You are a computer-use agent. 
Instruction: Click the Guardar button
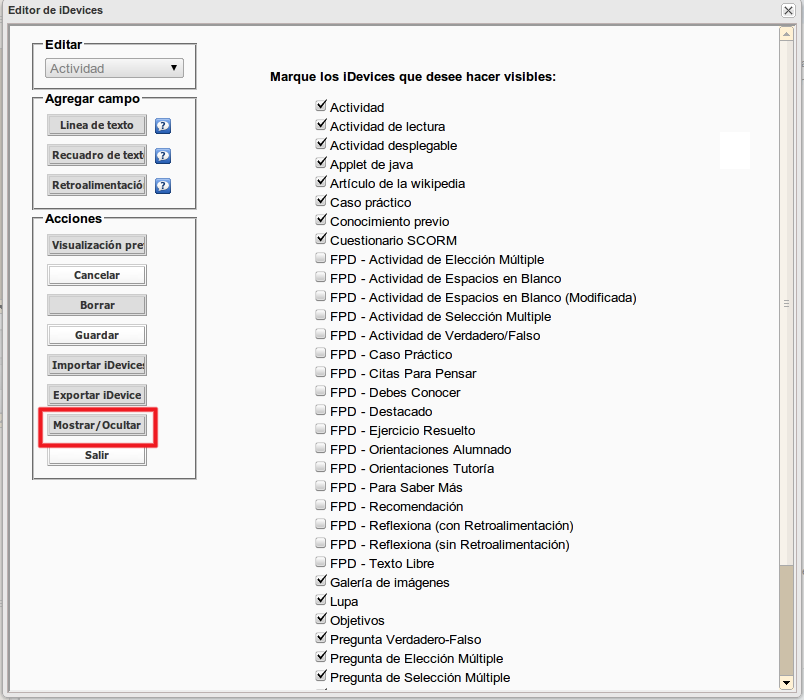tap(97, 335)
